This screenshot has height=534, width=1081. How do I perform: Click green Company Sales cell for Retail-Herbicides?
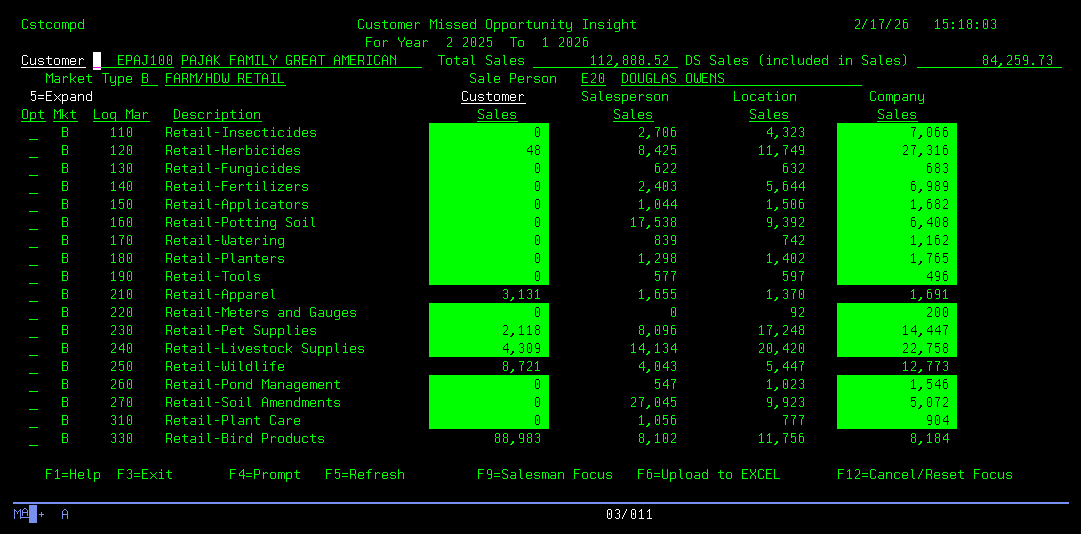[x=896, y=151]
